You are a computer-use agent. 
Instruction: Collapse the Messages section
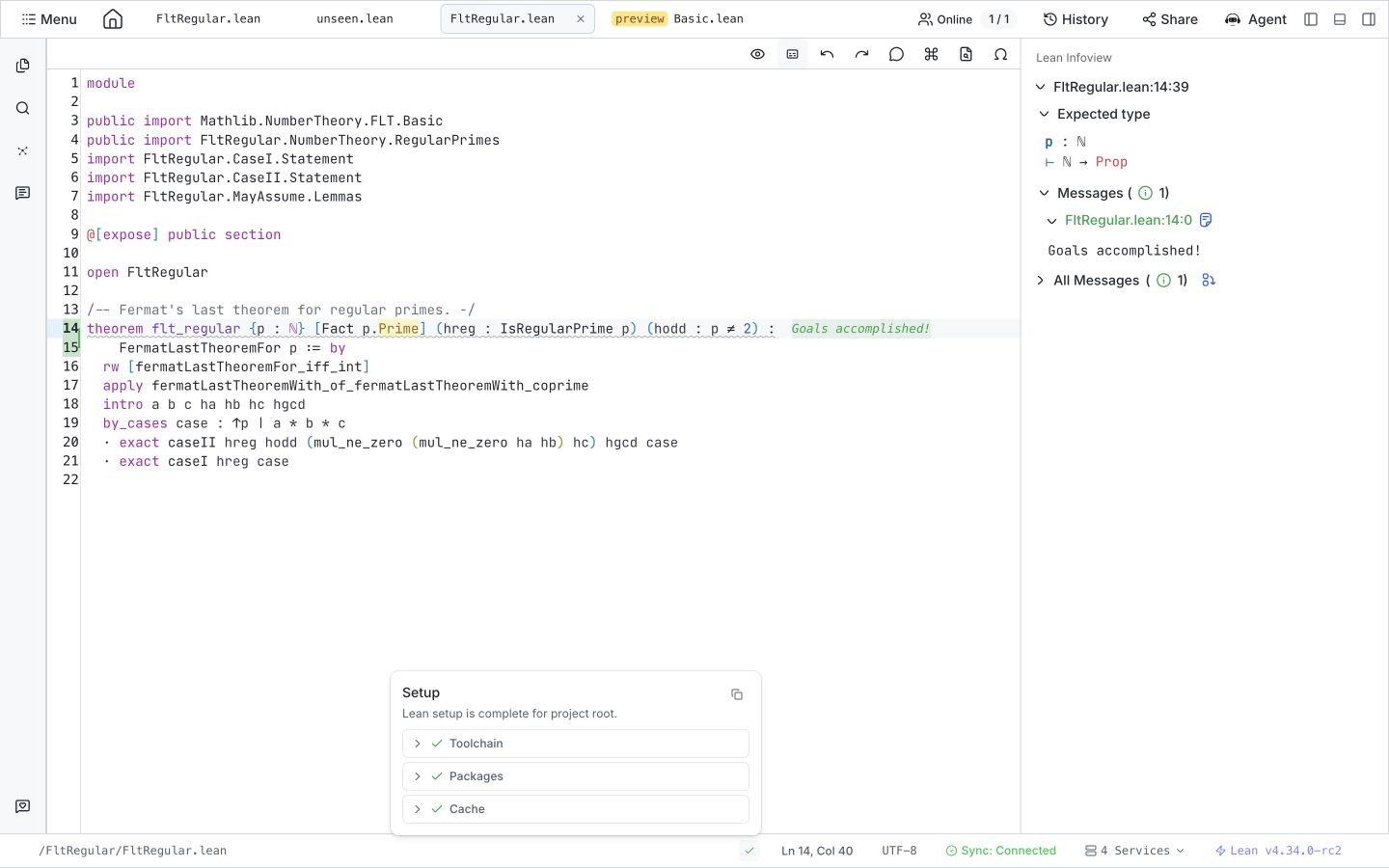(x=1045, y=193)
